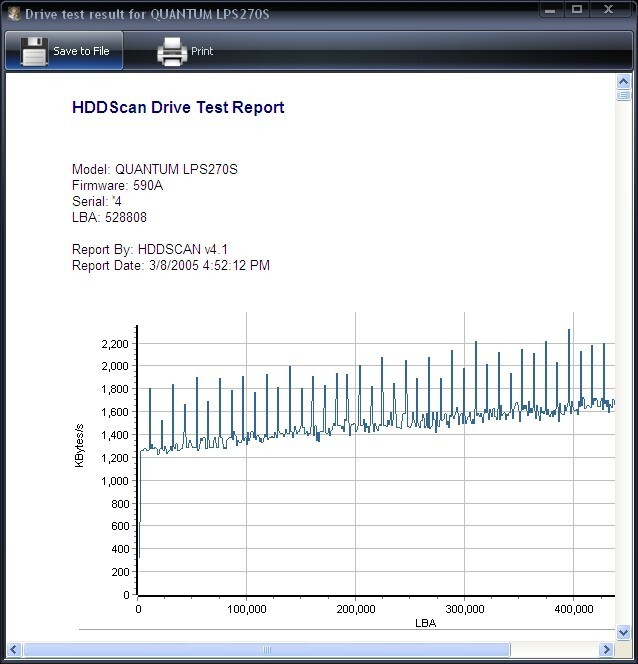Screen dimensions: 638x664
Task: Click the horizontal scrollbar thumb
Action: click(267, 649)
